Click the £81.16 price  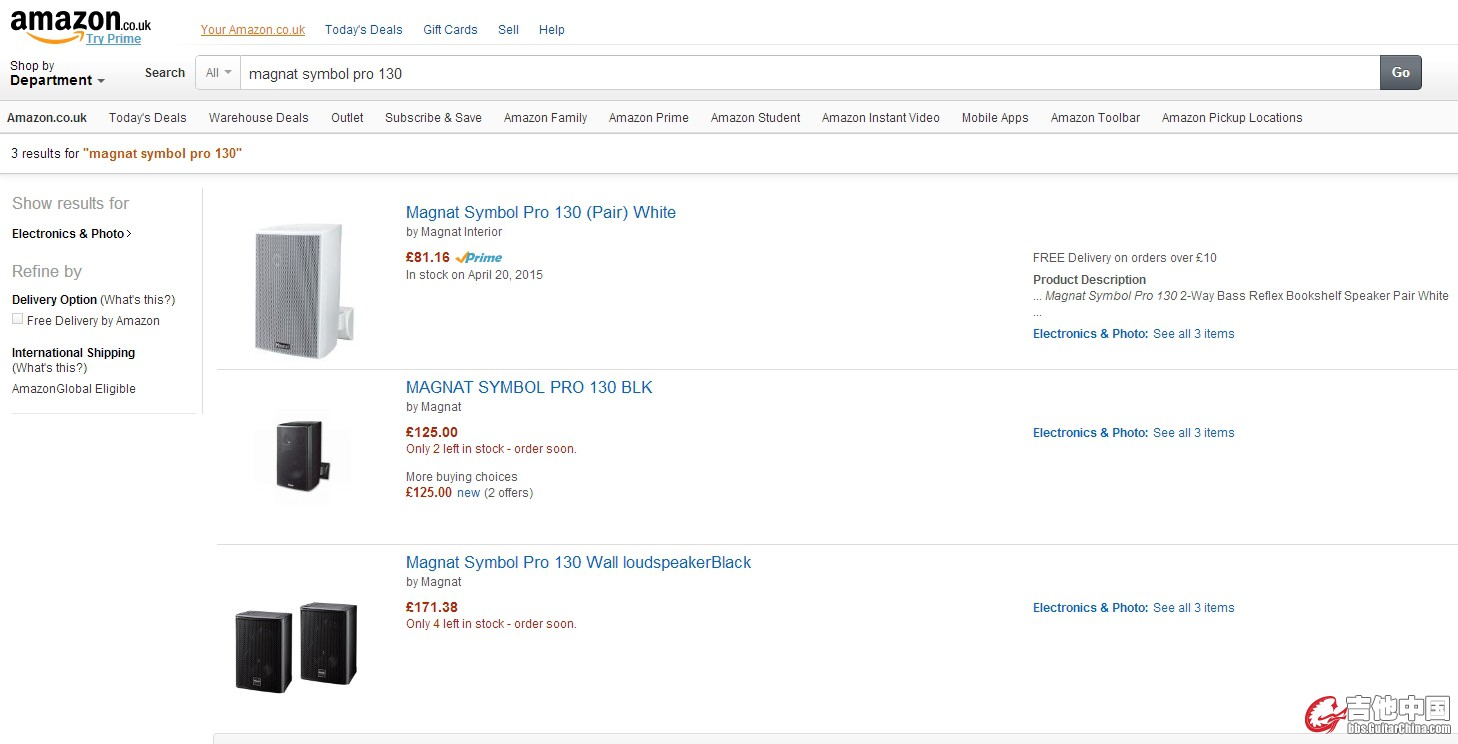428,257
